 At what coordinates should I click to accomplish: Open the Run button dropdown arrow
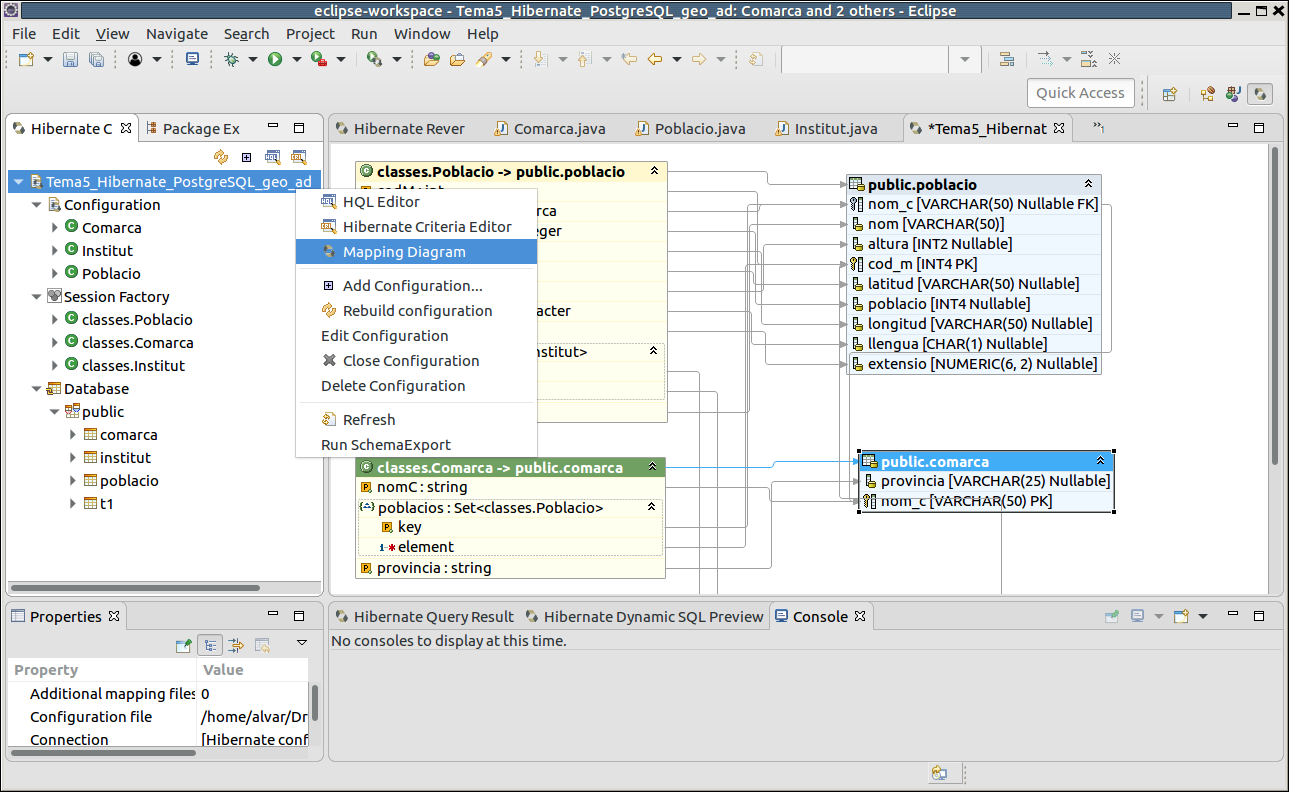pyautogui.click(x=297, y=60)
